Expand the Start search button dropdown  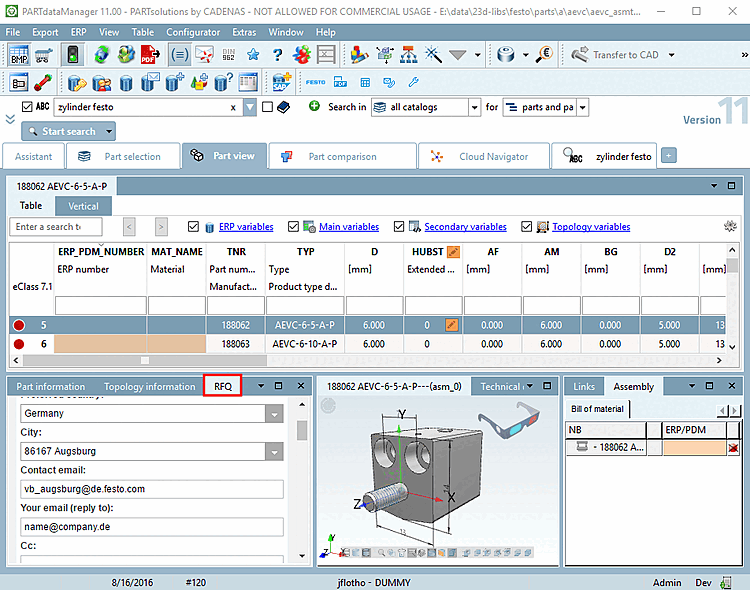coord(109,131)
